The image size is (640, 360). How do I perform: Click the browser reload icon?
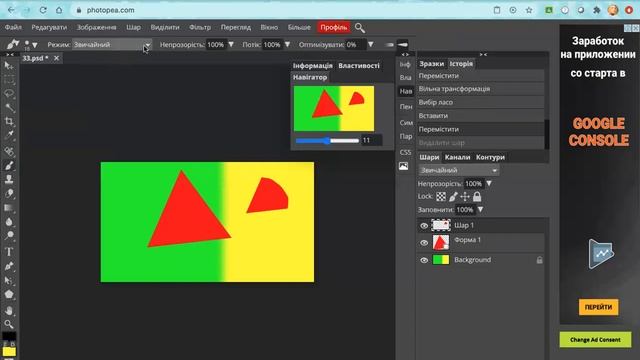[43, 10]
